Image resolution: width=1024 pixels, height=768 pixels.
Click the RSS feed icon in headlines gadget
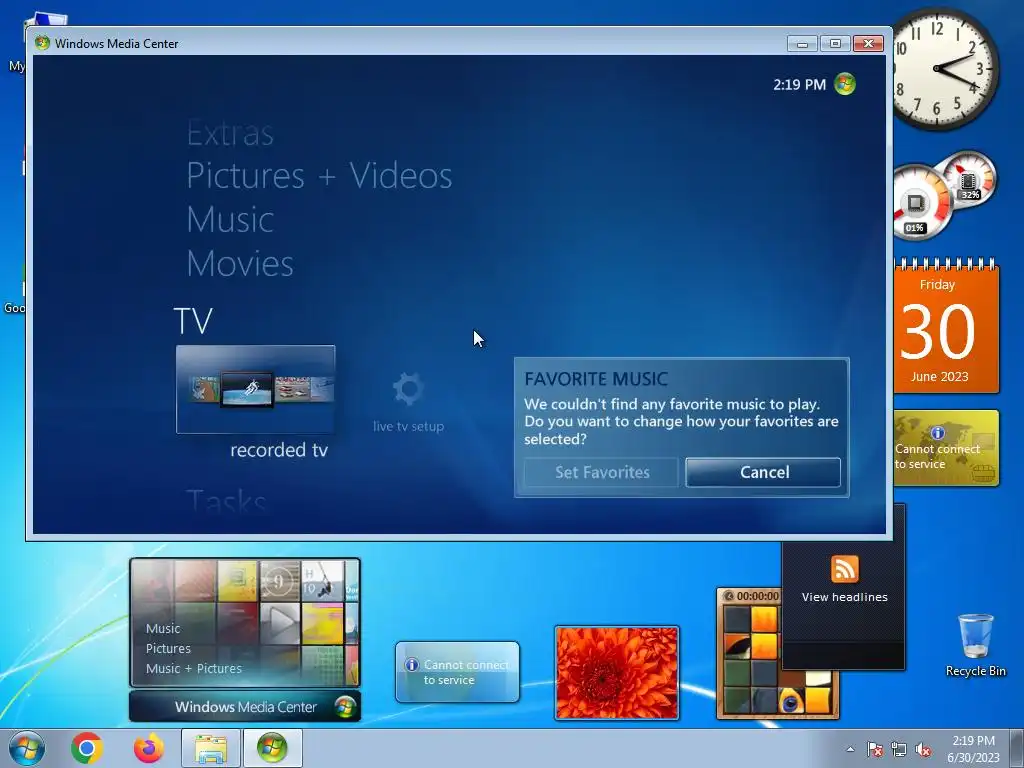click(844, 568)
